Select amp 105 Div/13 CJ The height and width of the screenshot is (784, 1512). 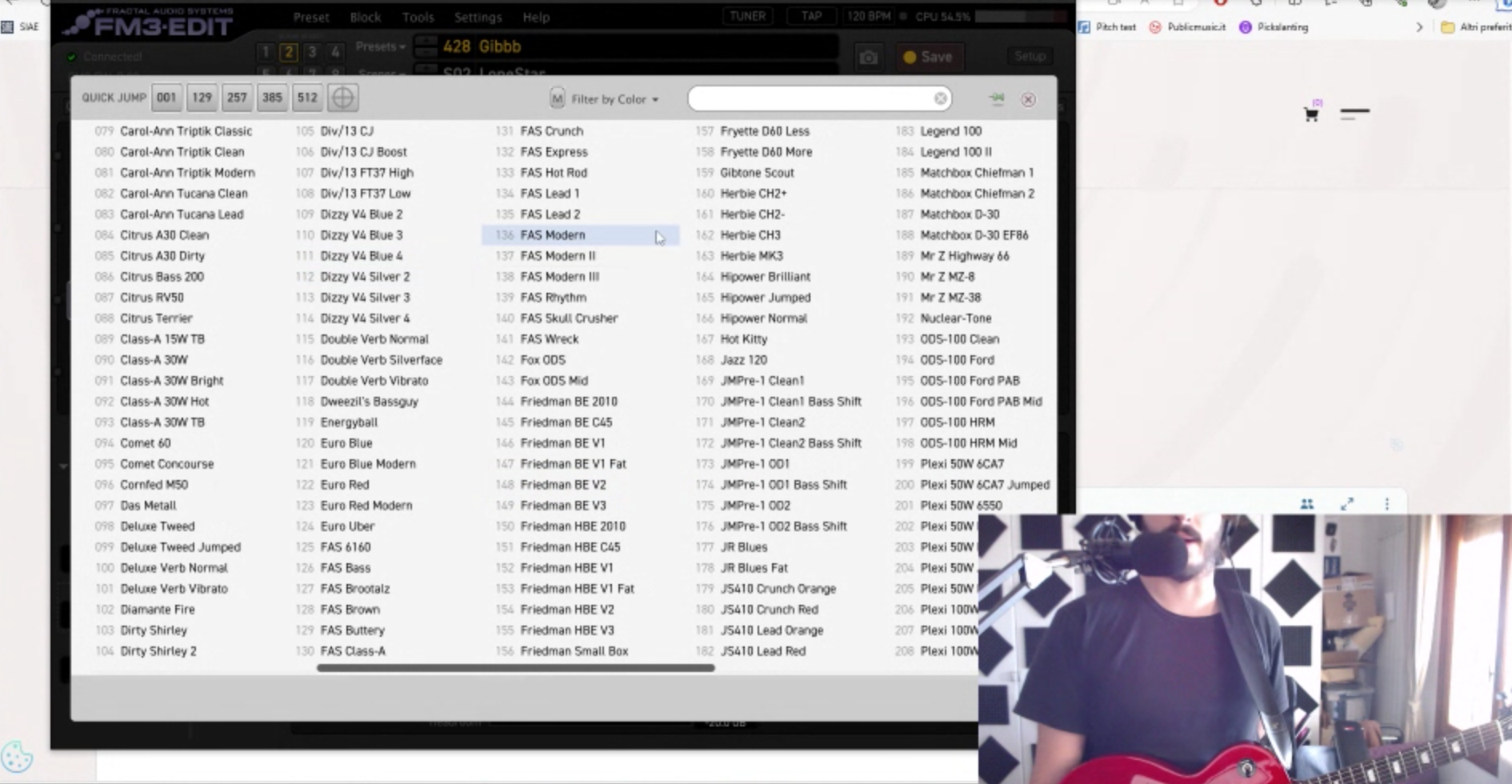(334, 131)
